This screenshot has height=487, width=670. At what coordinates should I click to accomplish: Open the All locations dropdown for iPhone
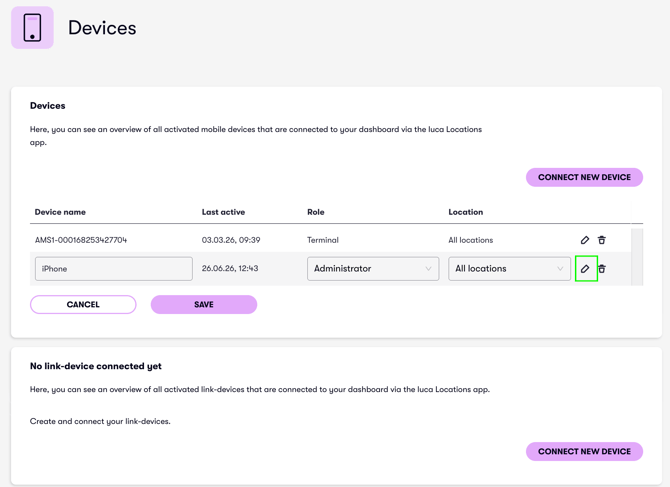point(509,269)
